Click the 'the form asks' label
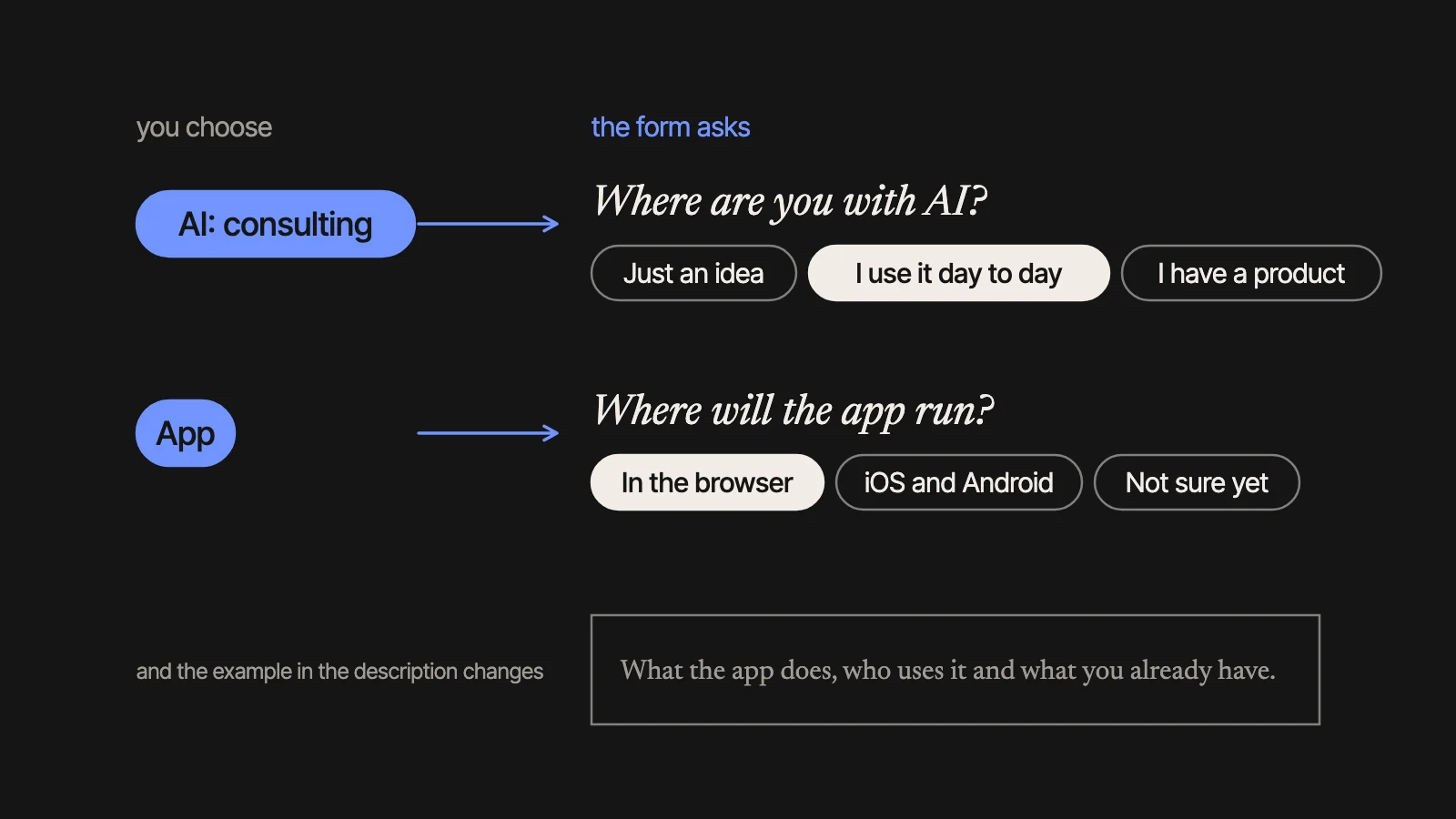Image resolution: width=1456 pixels, height=819 pixels. click(x=671, y=127)
